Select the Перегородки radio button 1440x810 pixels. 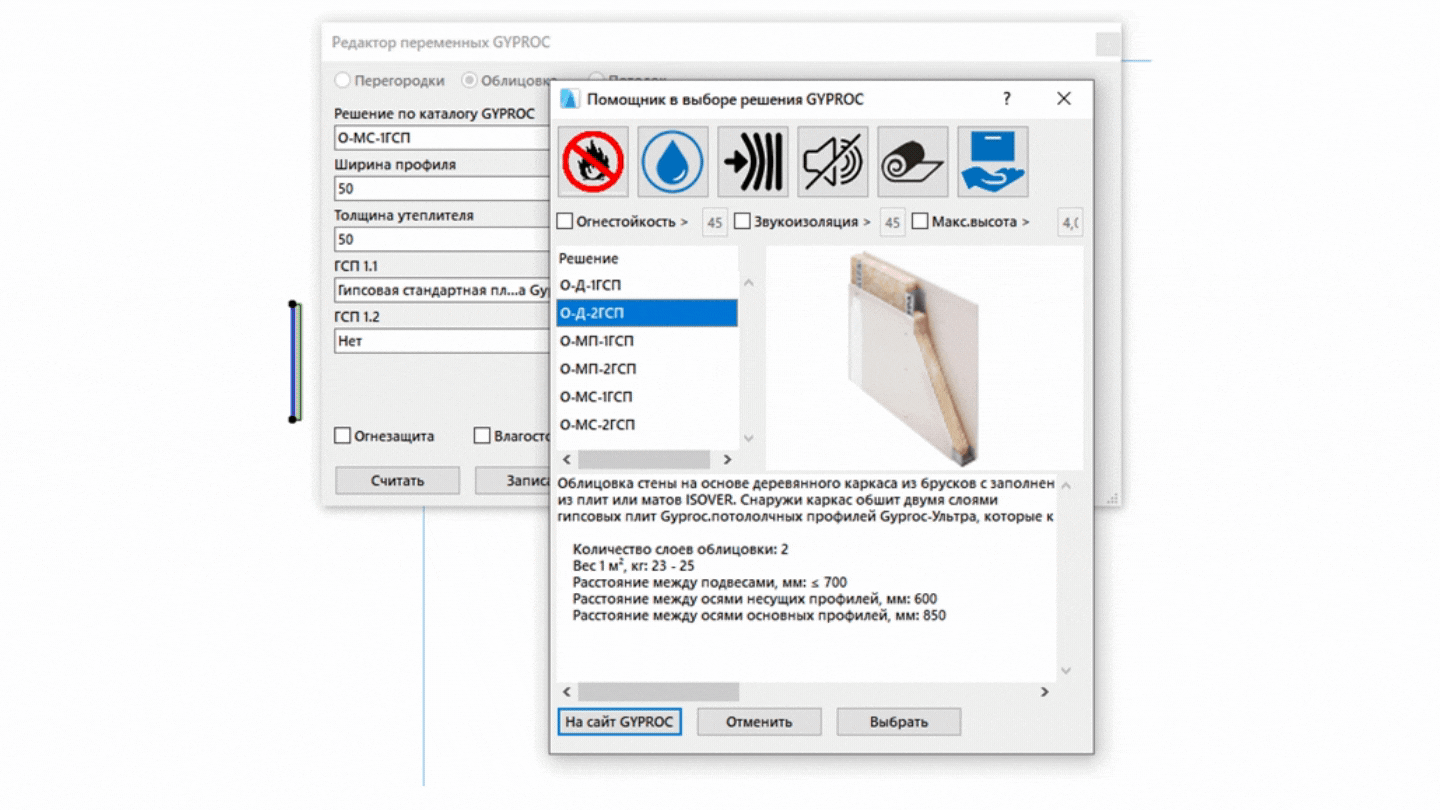[343, 81]
